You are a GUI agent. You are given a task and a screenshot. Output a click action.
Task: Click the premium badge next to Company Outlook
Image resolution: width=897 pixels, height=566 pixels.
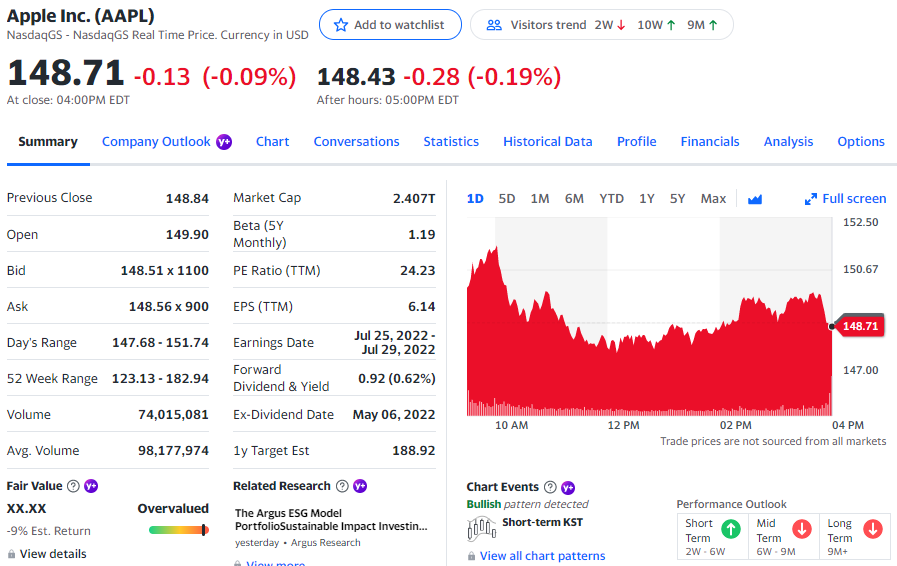(224, 142)
